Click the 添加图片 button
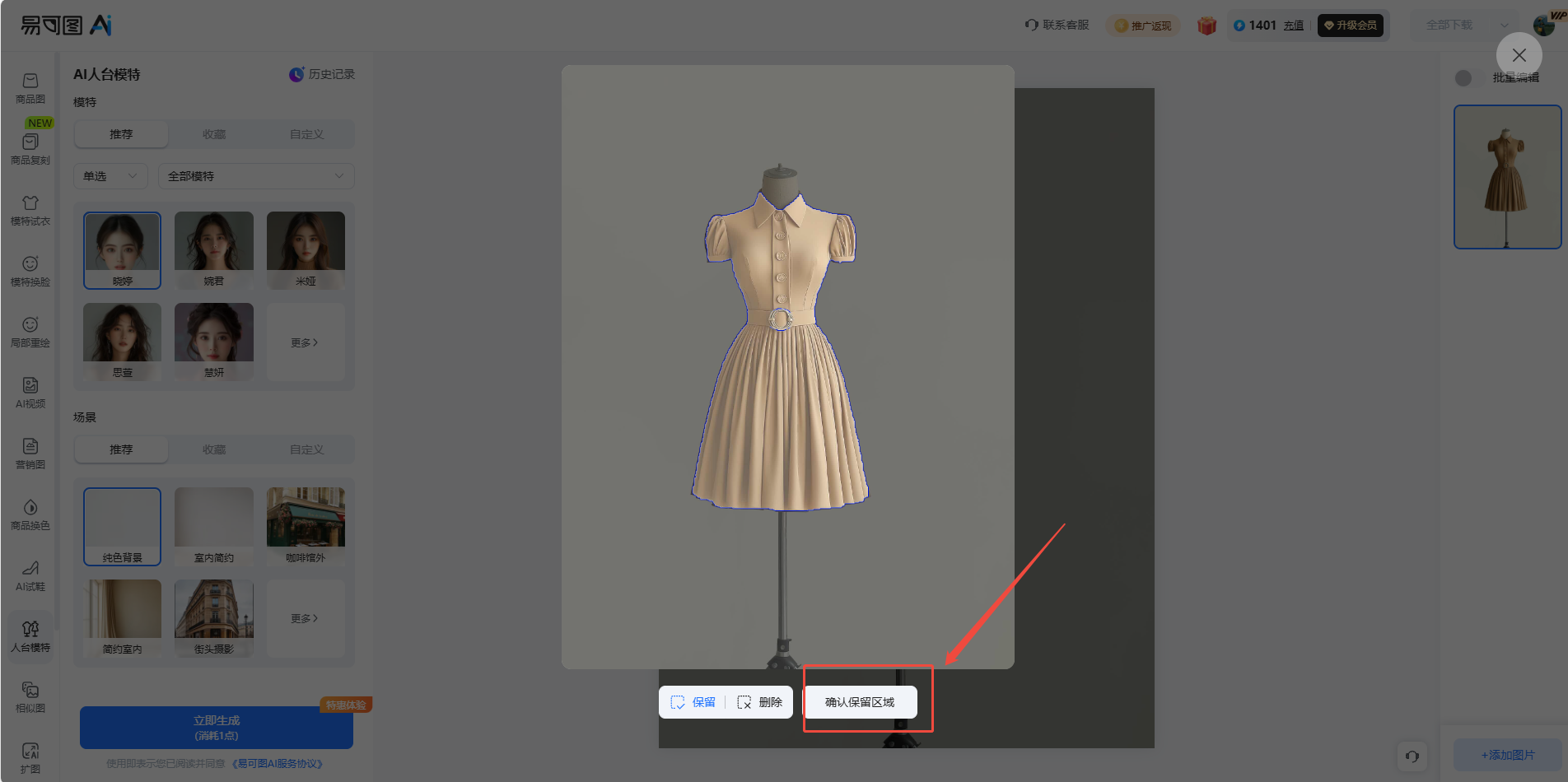Image resolution: width=1568 pixels, height=782 pixels. 1508,755
